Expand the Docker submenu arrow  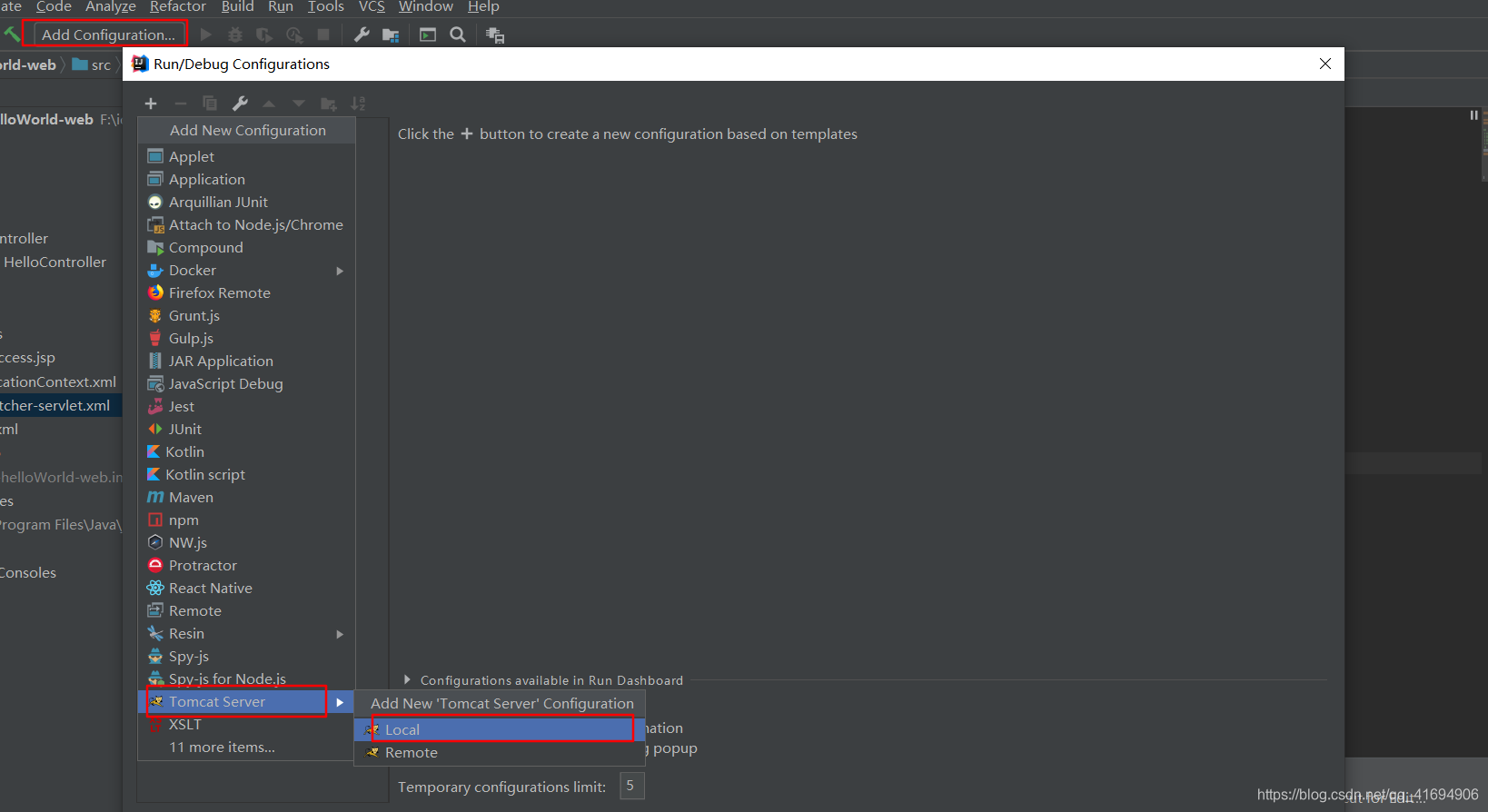[x=340, y=271]
